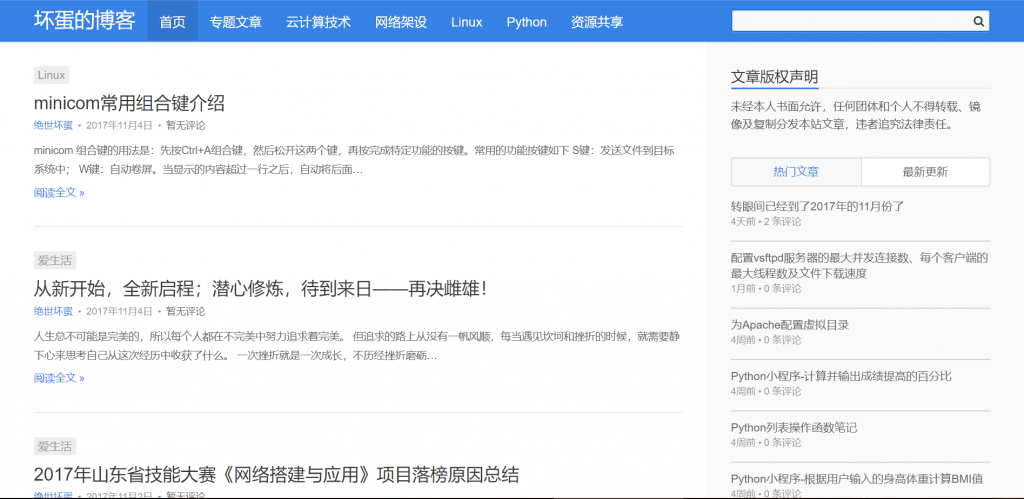
Task: Open sidebar article 根据用户输入的身高体重计算BMI值
Action: [x=857, y=479]
